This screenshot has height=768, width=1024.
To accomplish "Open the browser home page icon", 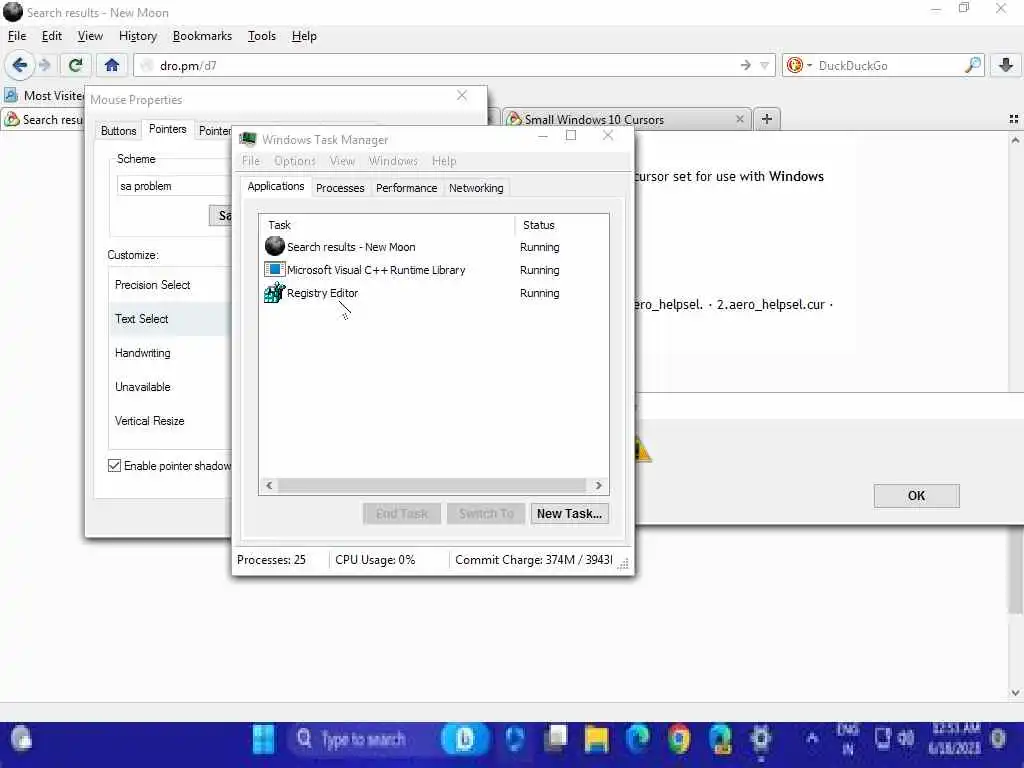I will [x=112, y=65].
